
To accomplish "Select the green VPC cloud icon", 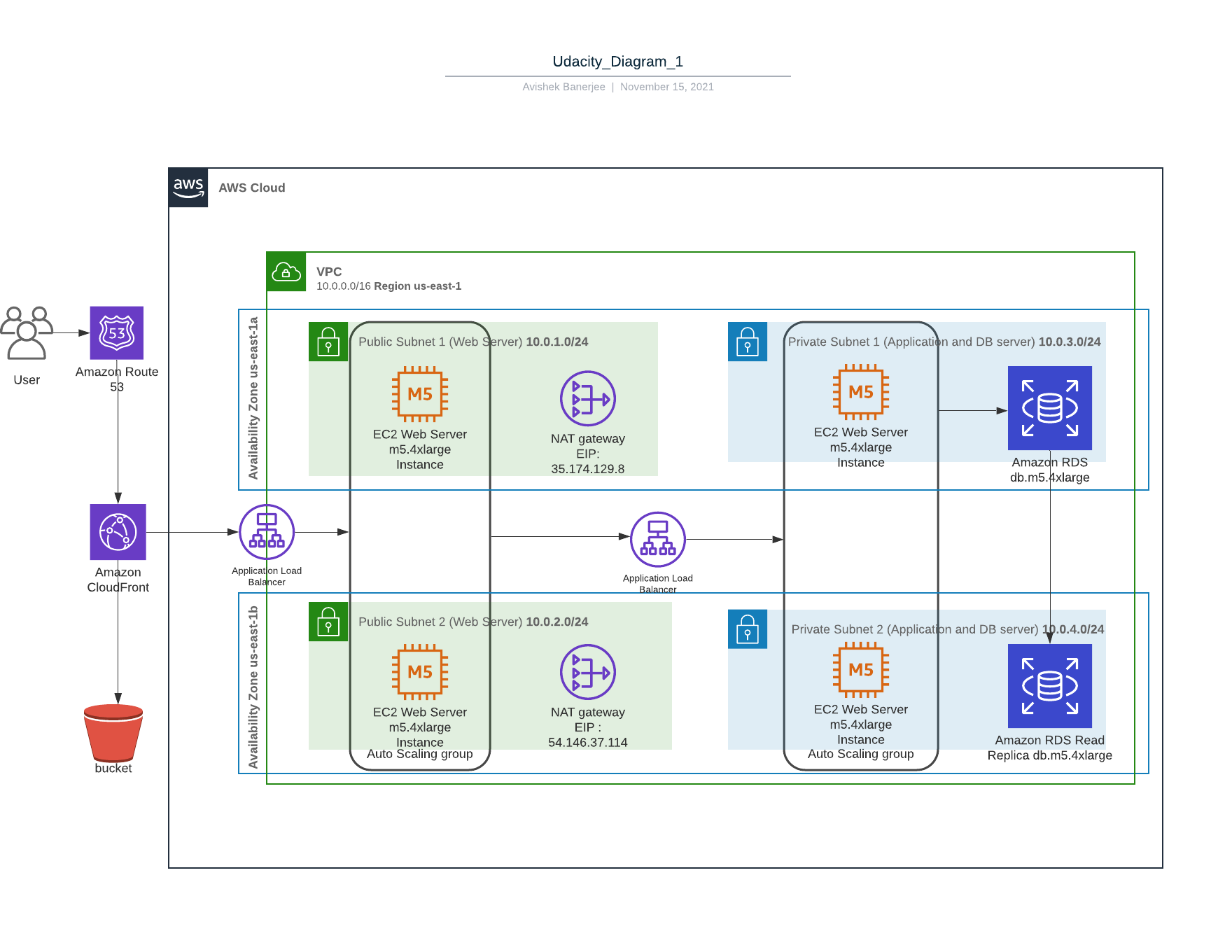I will pos(286,272).
